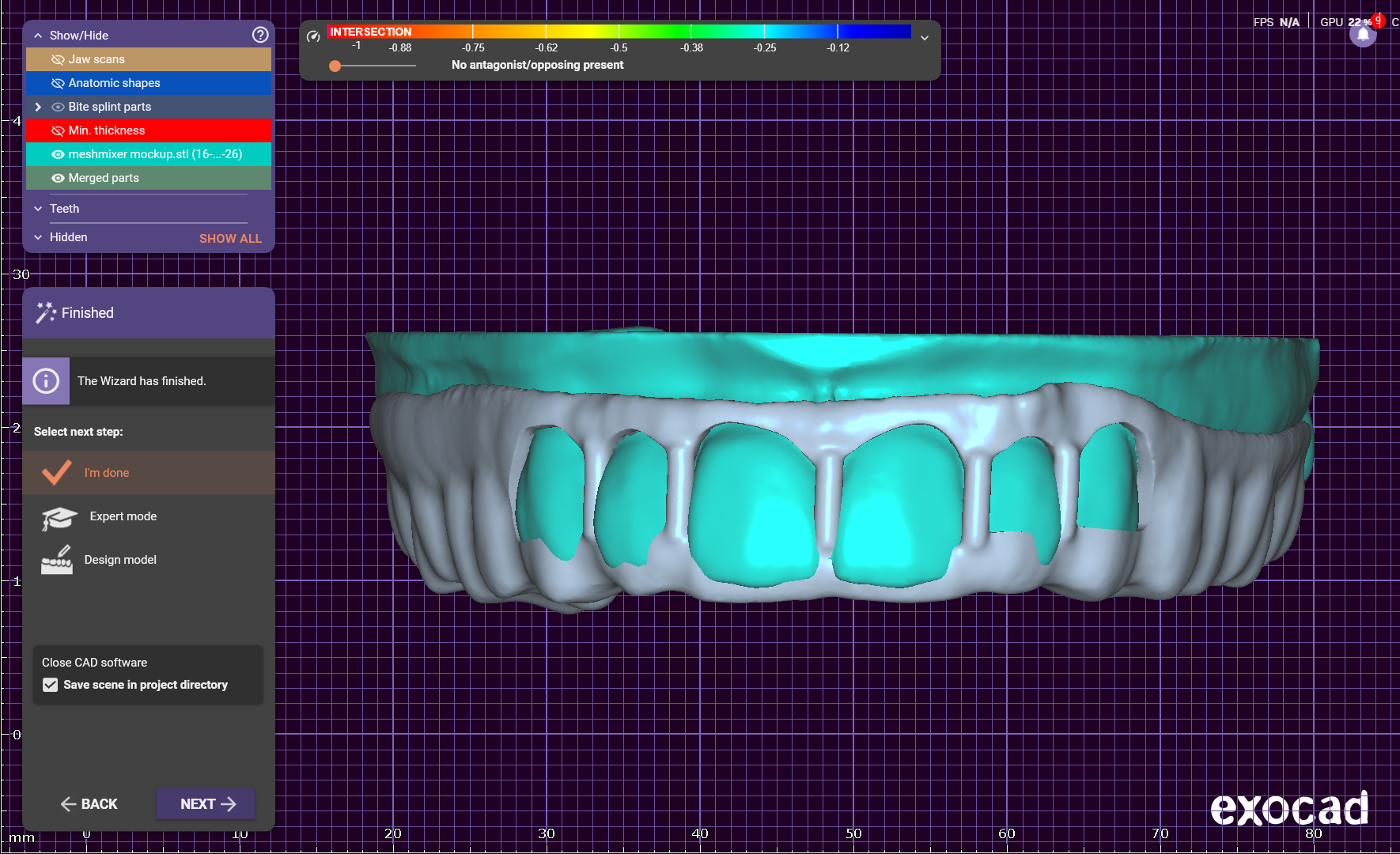This screenshot has width=1400, height=854.
Task: Click the notification bell icon
Action: tap(1363, 35)
